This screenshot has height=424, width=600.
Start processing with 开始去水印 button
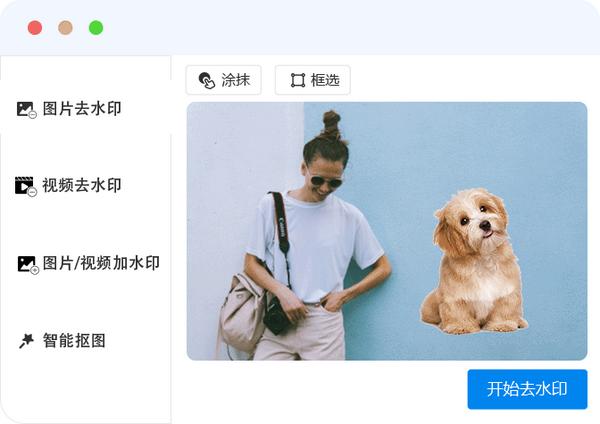click(x=527, y=389)
